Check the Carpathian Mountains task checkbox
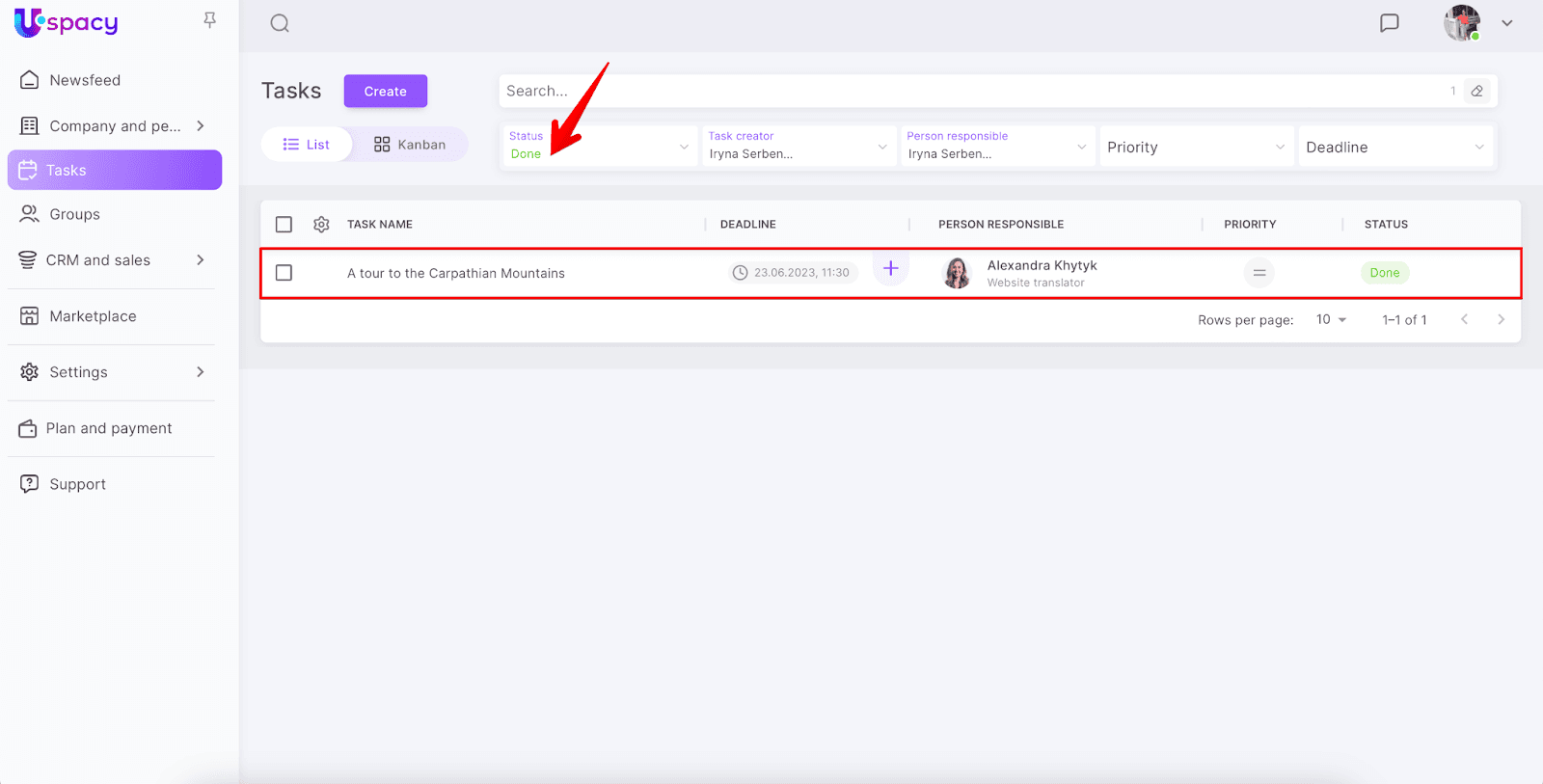 pos(284,273)
